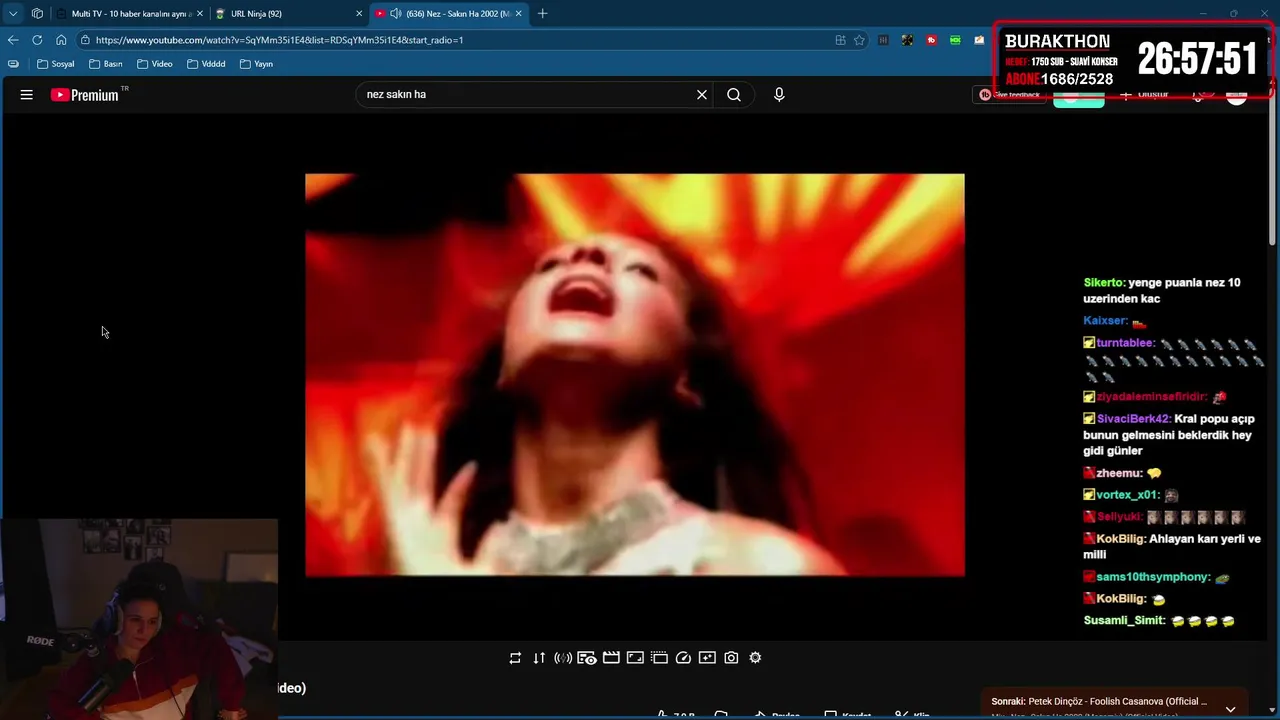The image size is (1280, 720).
Task: Click the plus-box icon under video
Action: pos(707,658)
